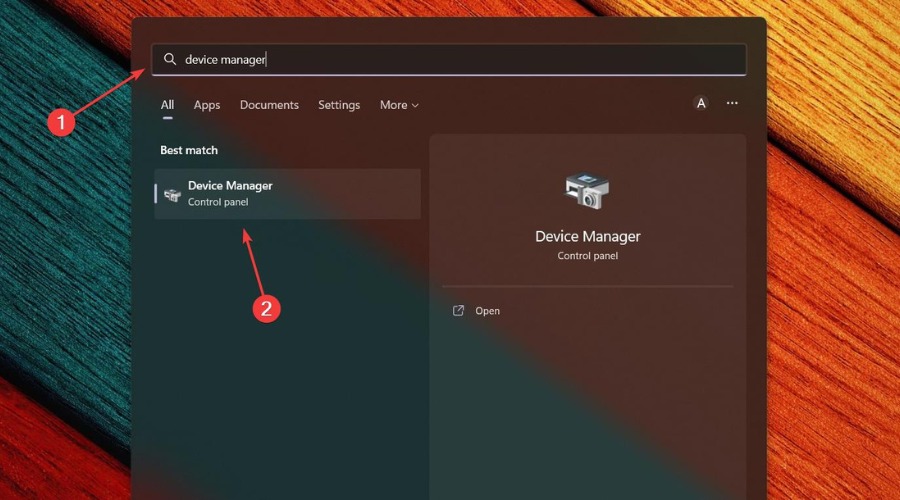Click the 'Device Manager' preview title

point(587,237)
